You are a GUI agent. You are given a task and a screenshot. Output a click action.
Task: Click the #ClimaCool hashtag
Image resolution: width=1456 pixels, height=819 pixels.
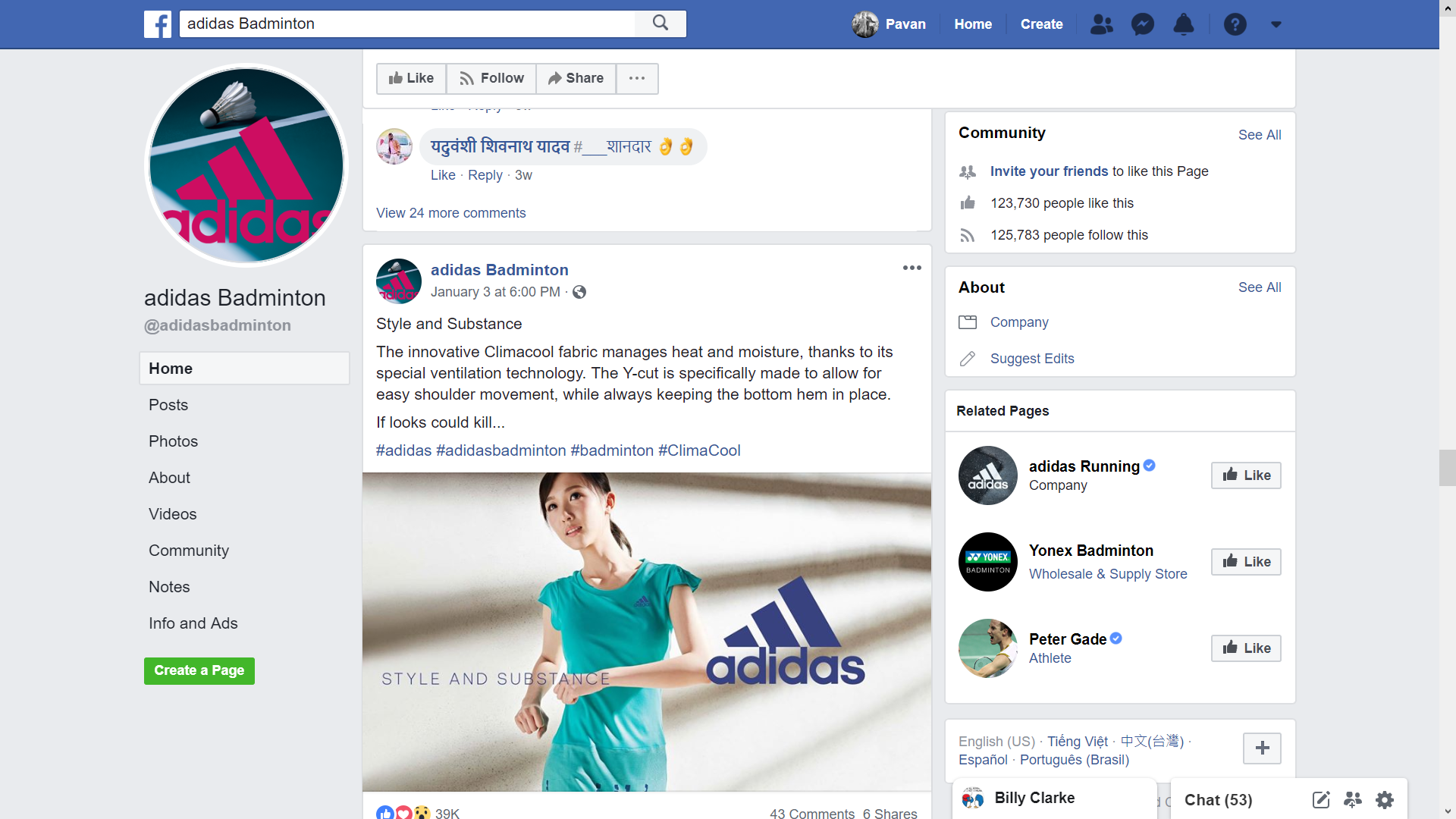tap(699, 450)
